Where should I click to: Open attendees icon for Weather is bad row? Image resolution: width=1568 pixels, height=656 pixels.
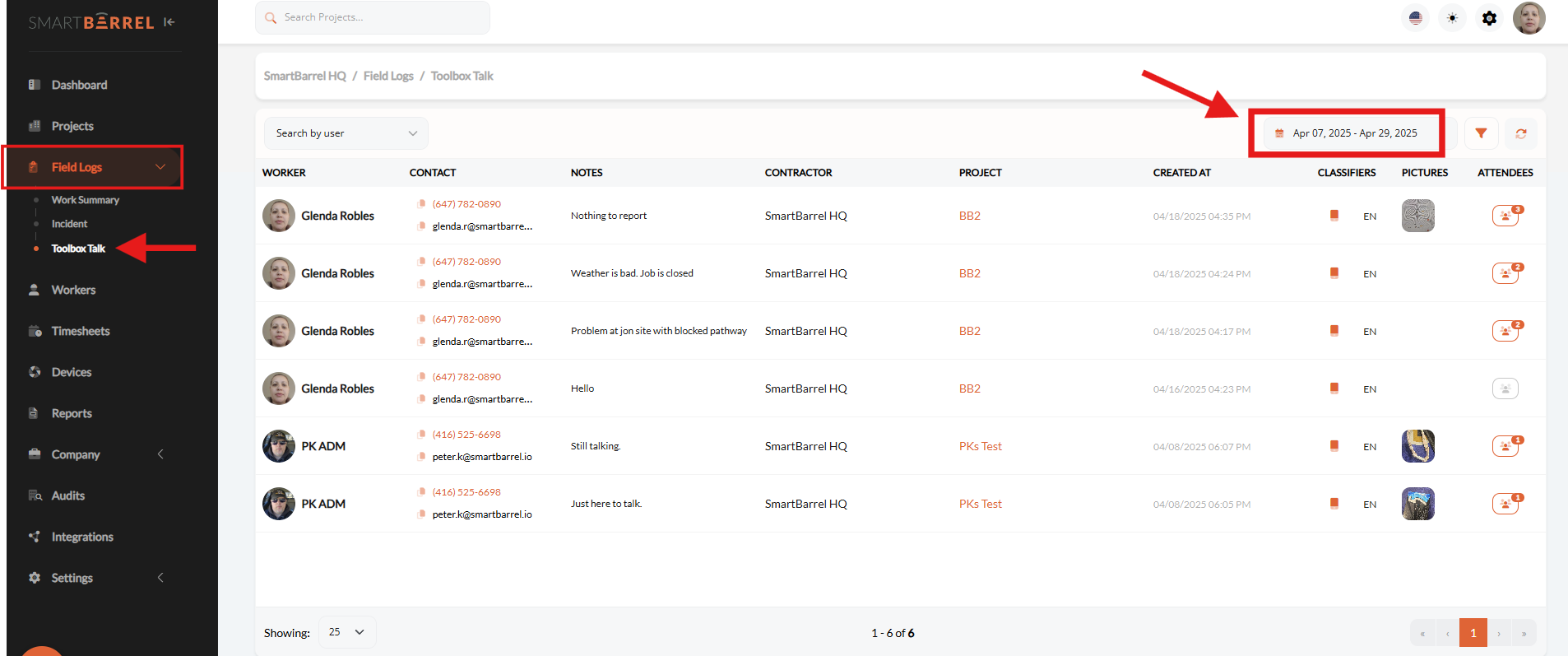pos(1505,273)
